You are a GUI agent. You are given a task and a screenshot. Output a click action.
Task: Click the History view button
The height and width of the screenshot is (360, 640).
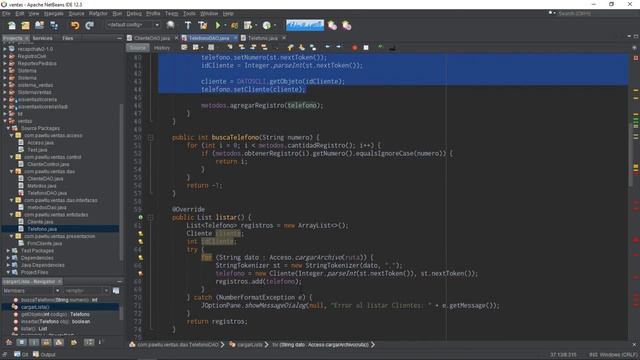coord(162,48)
